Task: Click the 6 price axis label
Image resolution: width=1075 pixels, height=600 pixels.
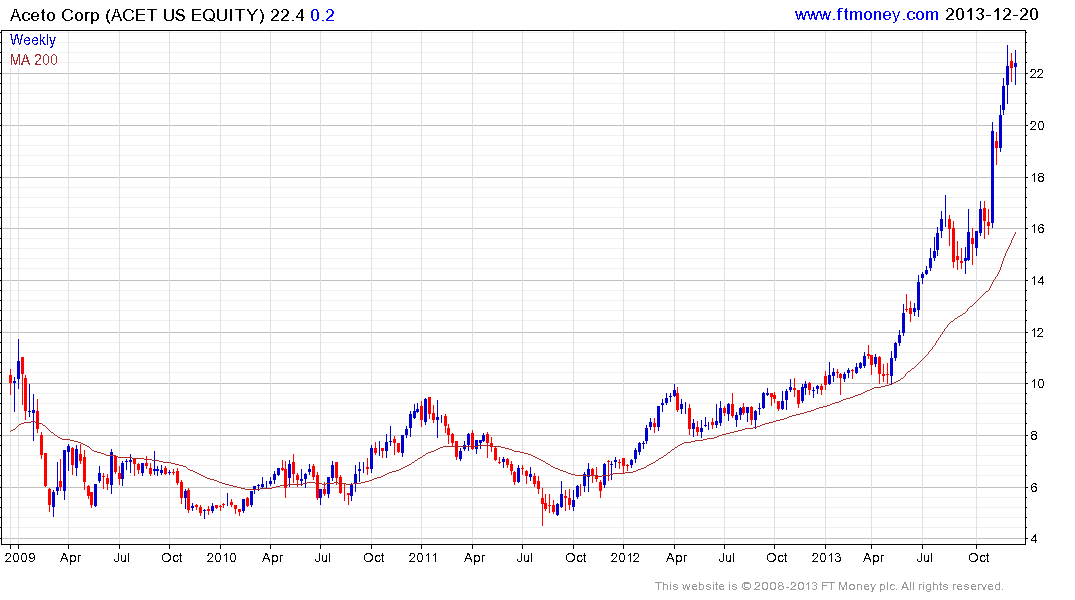Action: [x=1033, y=488]
